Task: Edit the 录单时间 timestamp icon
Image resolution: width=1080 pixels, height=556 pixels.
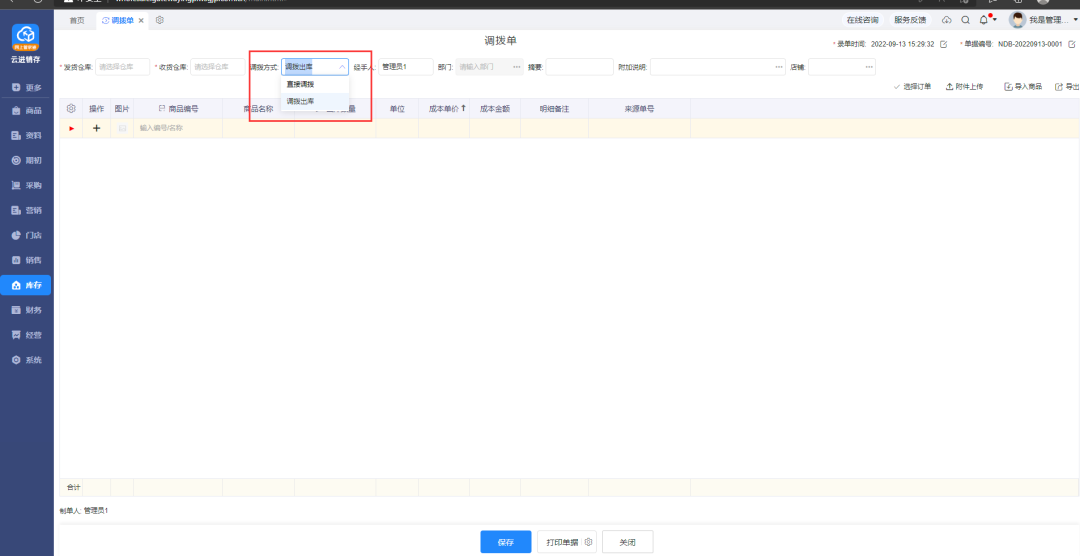Action: 944,44
